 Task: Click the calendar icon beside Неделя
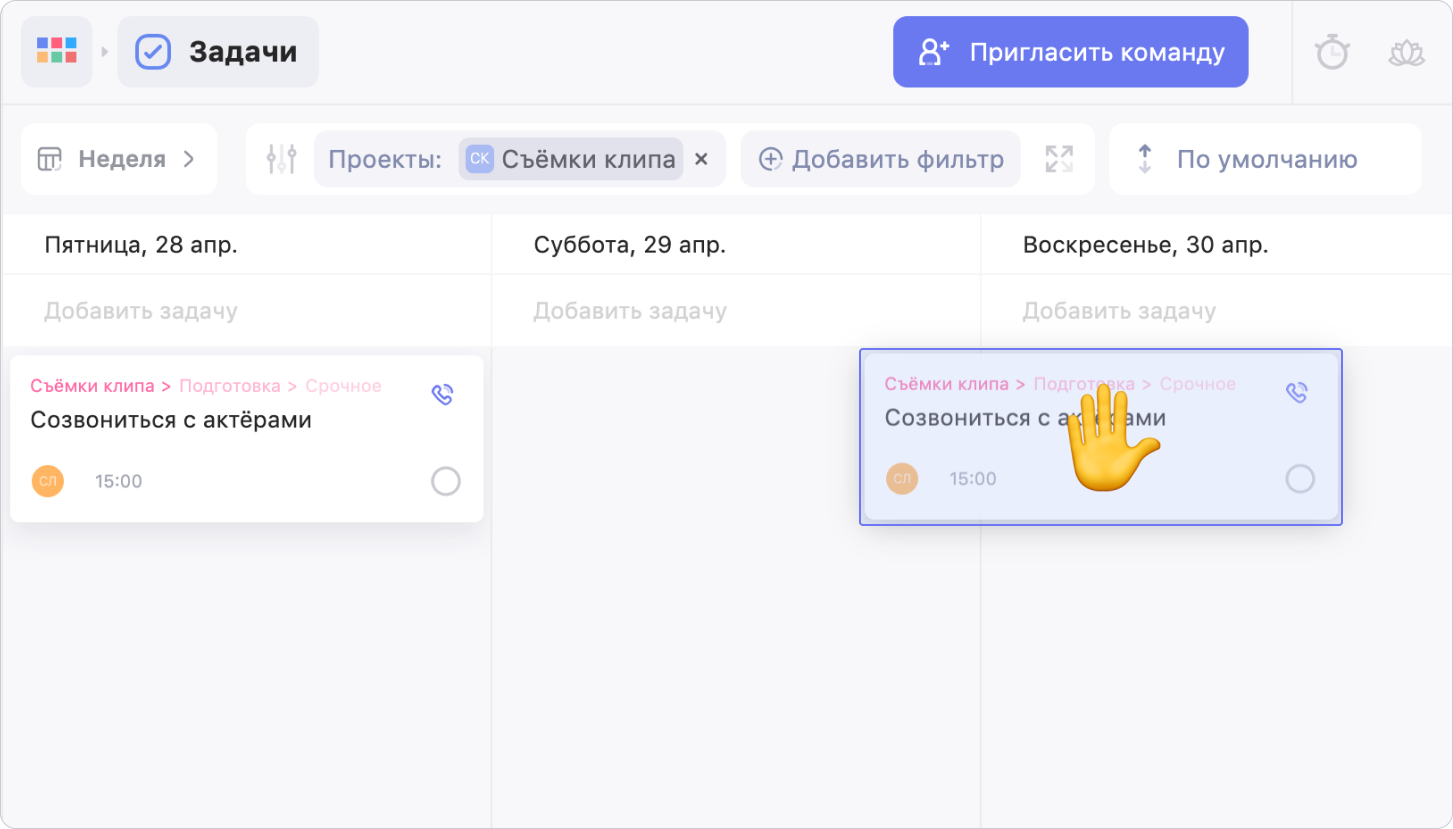[x=50, y=159]
